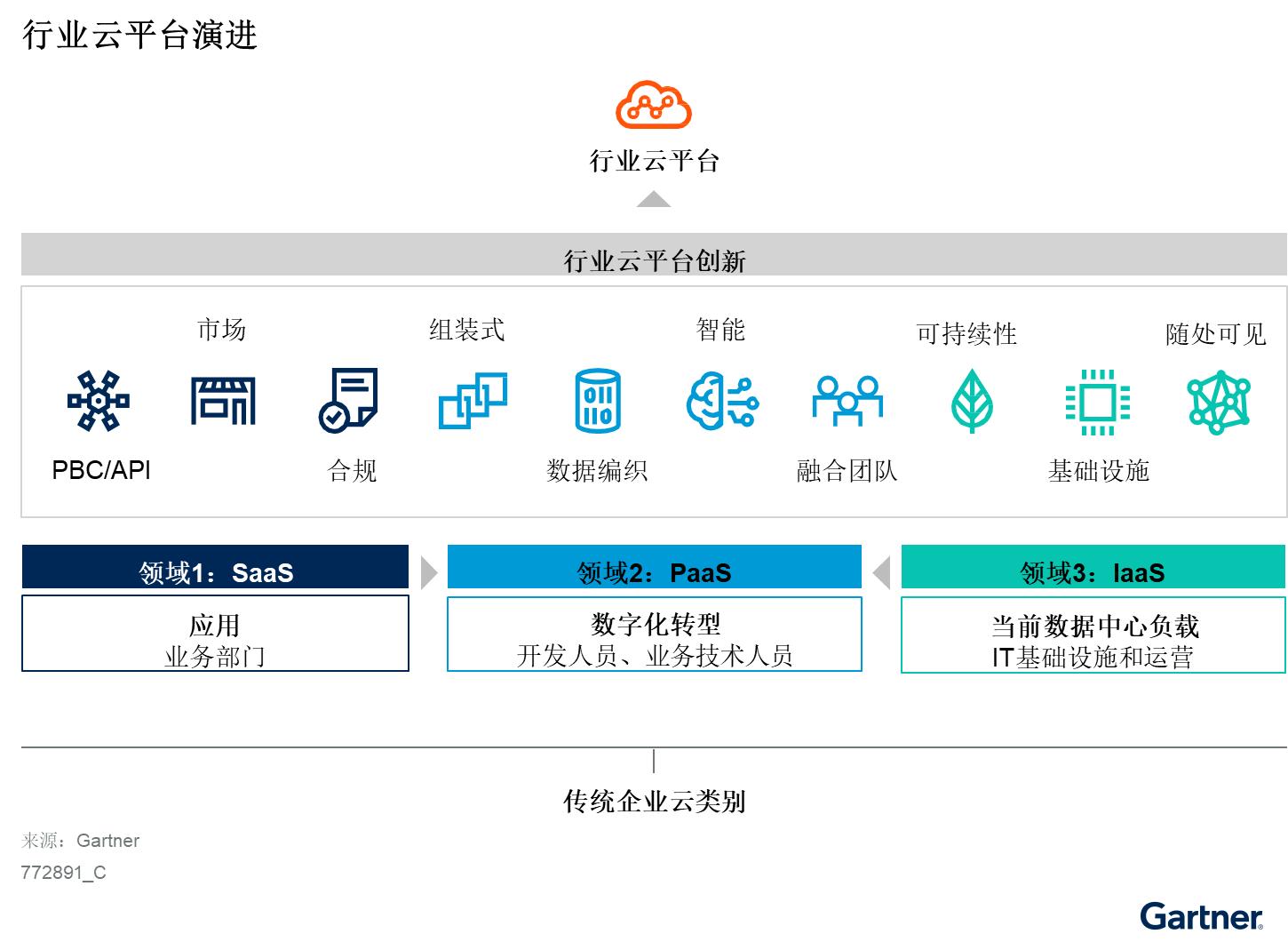Click the intelligence brain circuit icon
The width and height of the screenshot is (1288, 942).
[x=722, y=402]
